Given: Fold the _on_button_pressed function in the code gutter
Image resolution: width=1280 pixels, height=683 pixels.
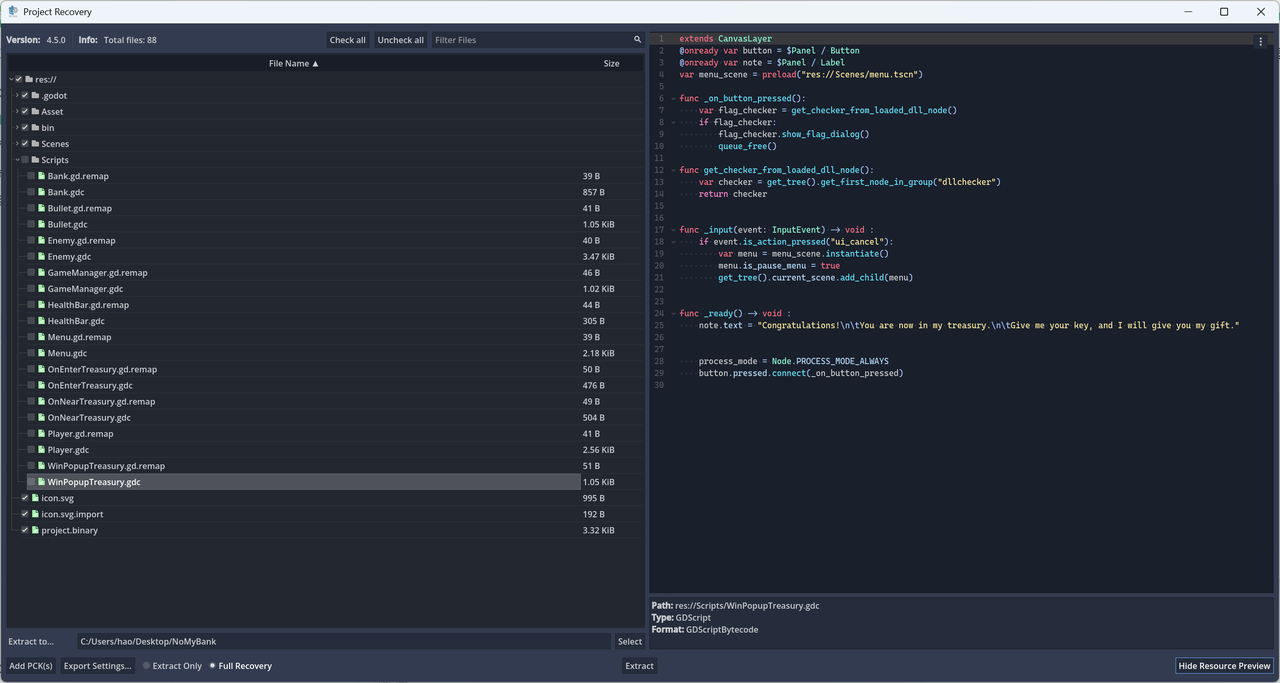Looking at the screenshot, I should (x=673, y=98).
